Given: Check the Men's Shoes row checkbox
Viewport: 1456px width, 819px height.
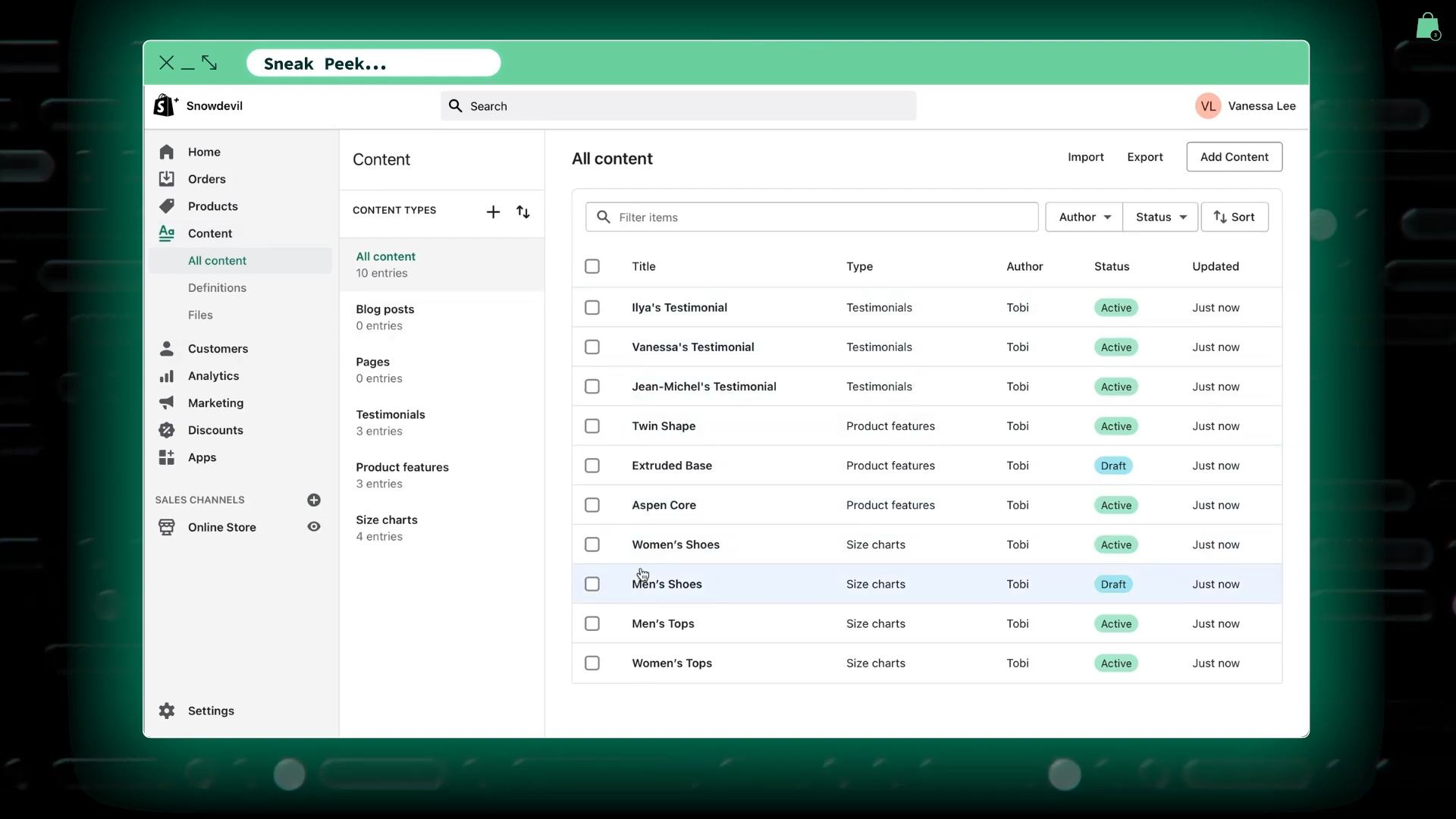Looking at the screenshot, I should tap(592, 584).
